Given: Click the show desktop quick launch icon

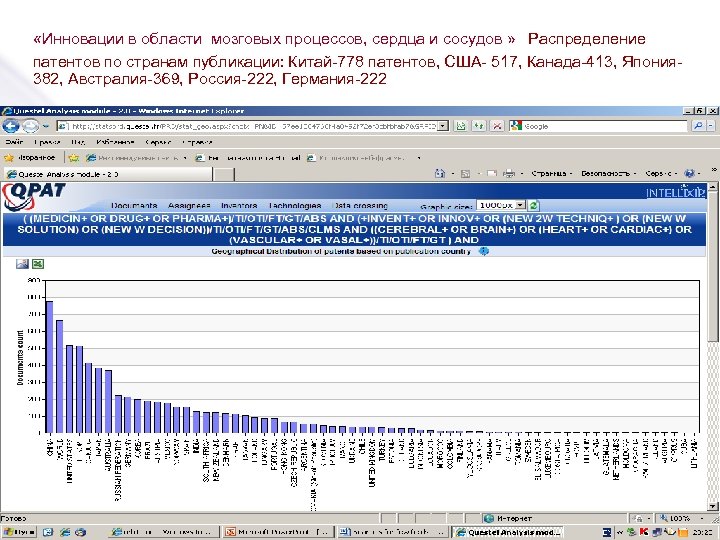Looking at the screenshot, I should tap(48, 532).
